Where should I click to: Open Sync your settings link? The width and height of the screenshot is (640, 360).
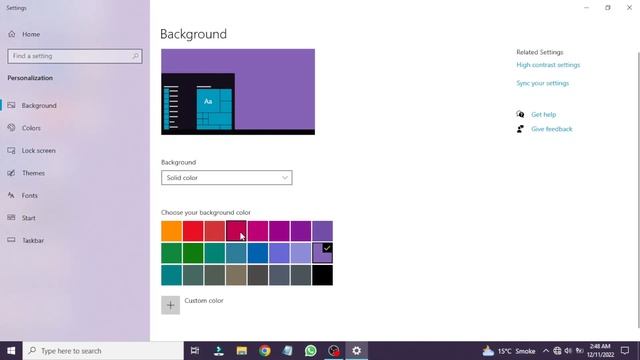[542, 83]
